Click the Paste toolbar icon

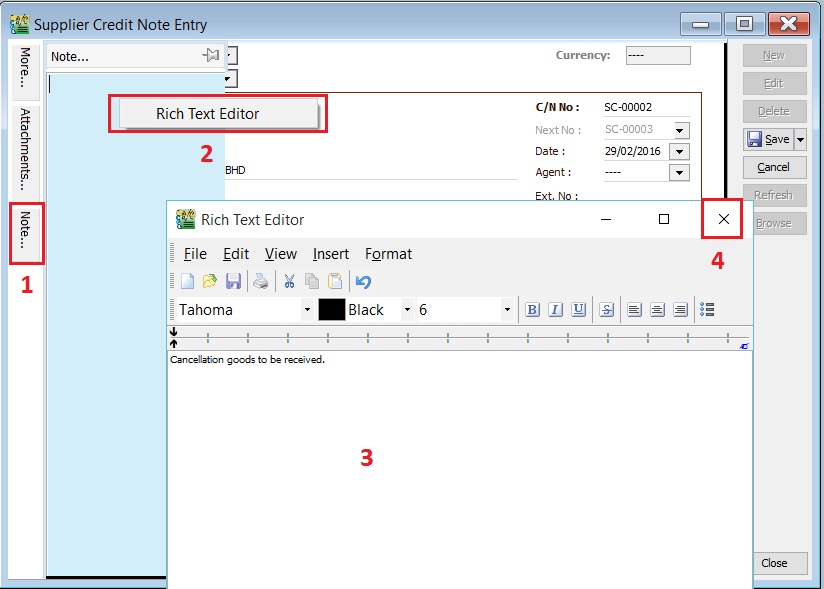pos(334,281)
